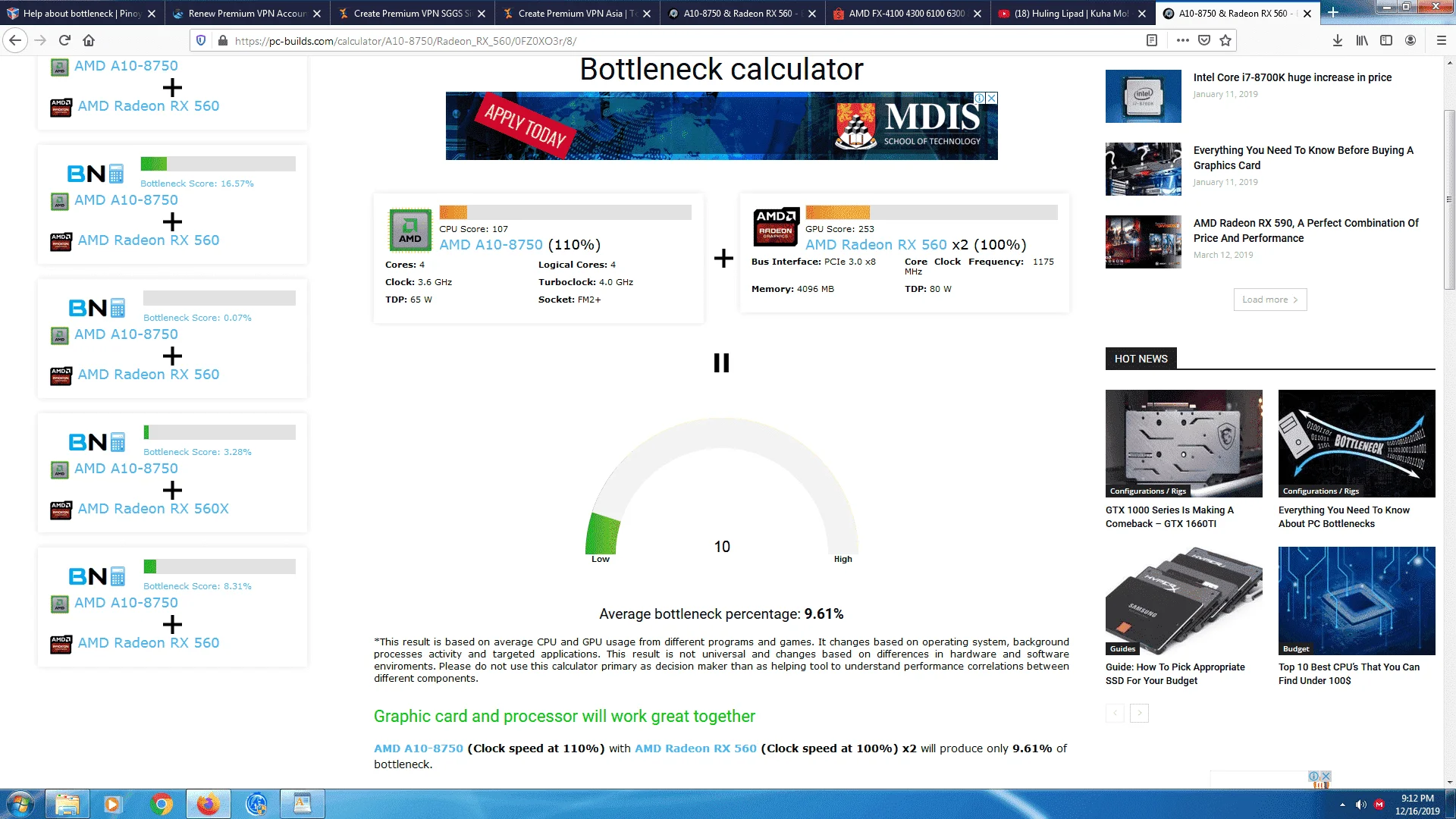Image resolution: width=1456 pixels, height=819 pixels.
Task: Open AMD Radeon RX 560X comparison link
Action: (x=153, y=509)
